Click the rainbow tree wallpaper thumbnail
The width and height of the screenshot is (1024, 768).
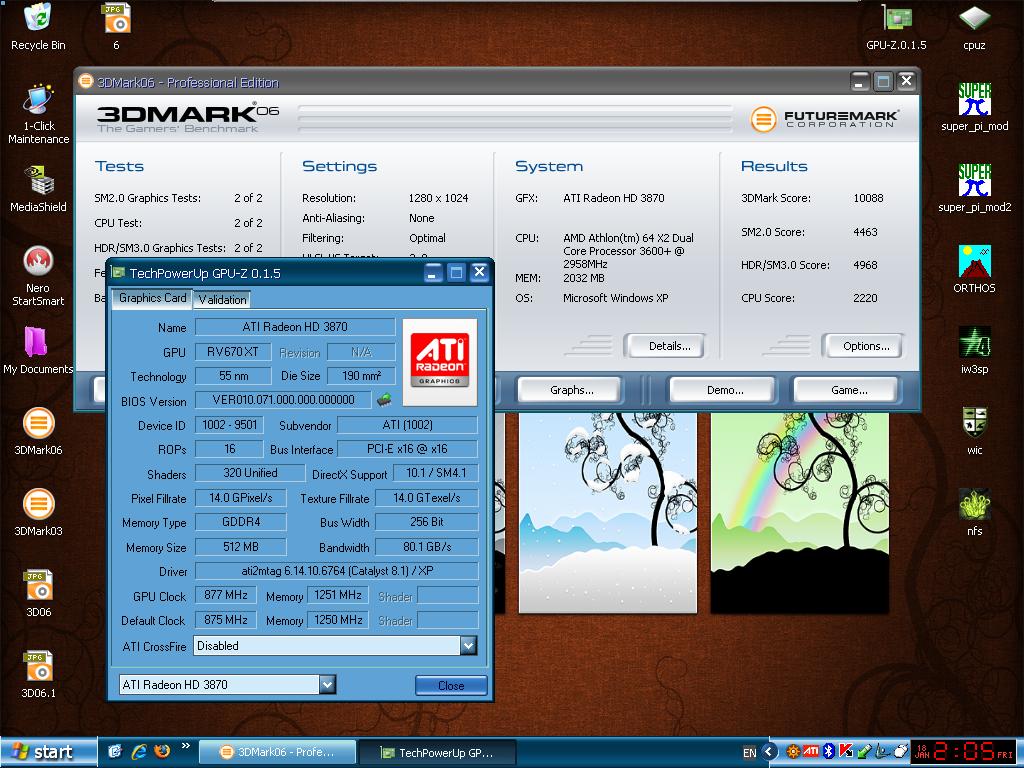[x=799, y=513]
